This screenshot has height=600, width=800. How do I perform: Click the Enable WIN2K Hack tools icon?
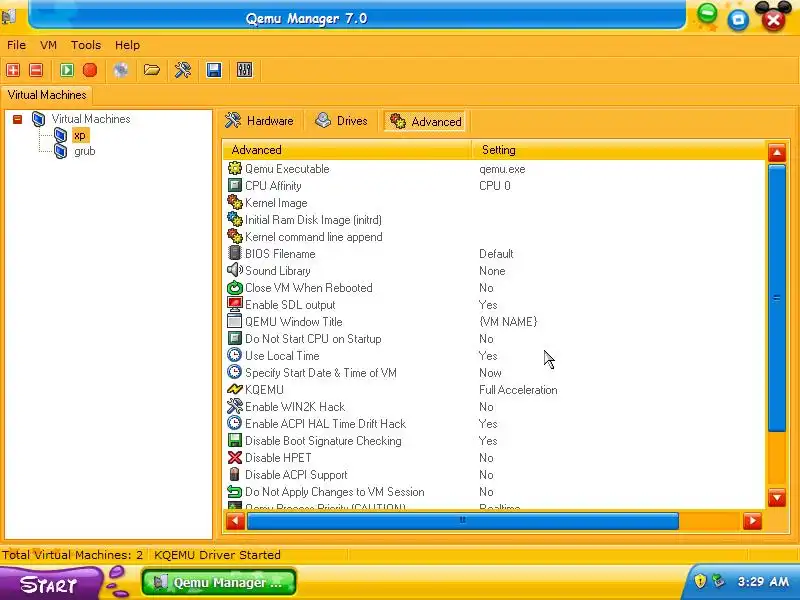point(235,407)
